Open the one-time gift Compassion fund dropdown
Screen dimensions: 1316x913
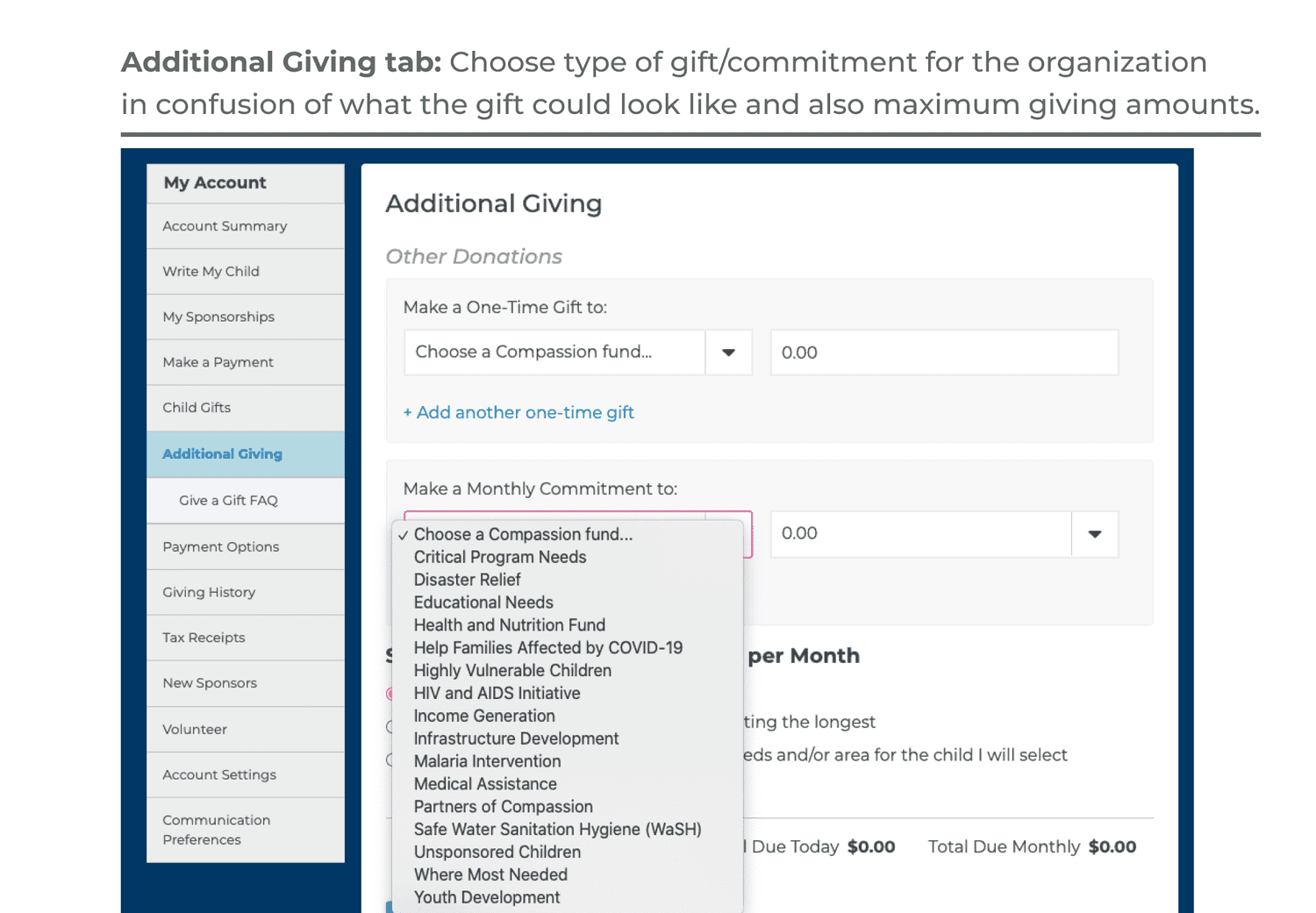[x=578, y=353]
